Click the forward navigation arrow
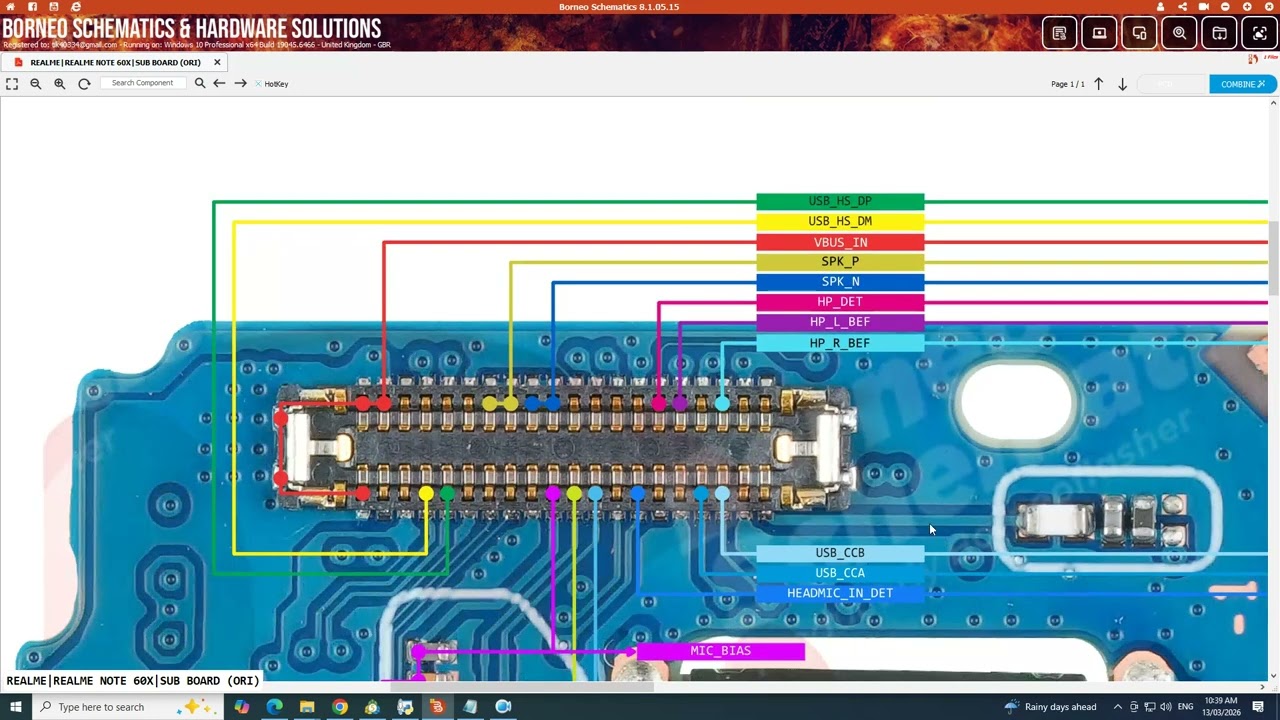1280x720 pixels. pyautogui.click(x=240, y=83)
